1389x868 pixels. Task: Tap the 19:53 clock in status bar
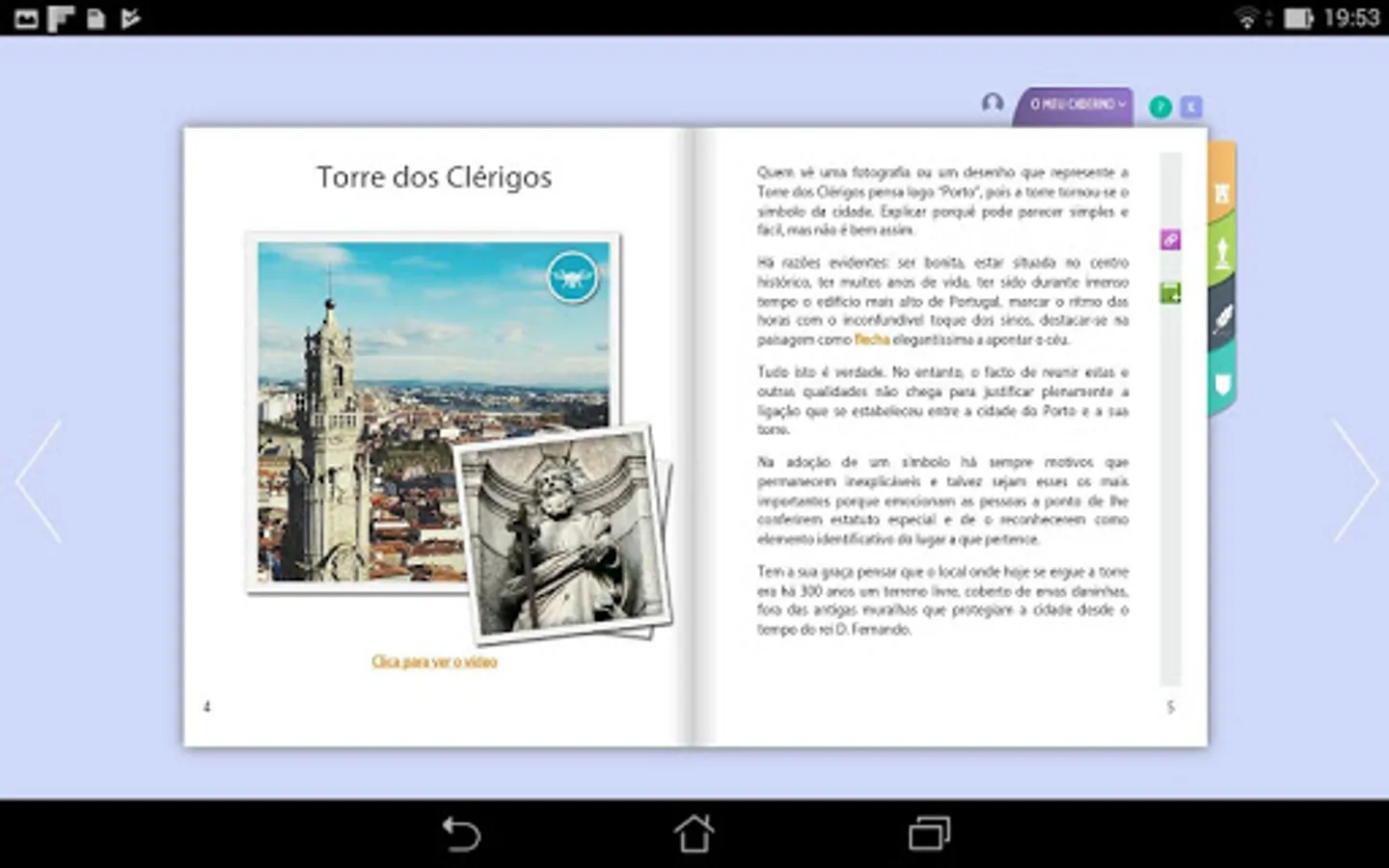[x=1350, y=18]
